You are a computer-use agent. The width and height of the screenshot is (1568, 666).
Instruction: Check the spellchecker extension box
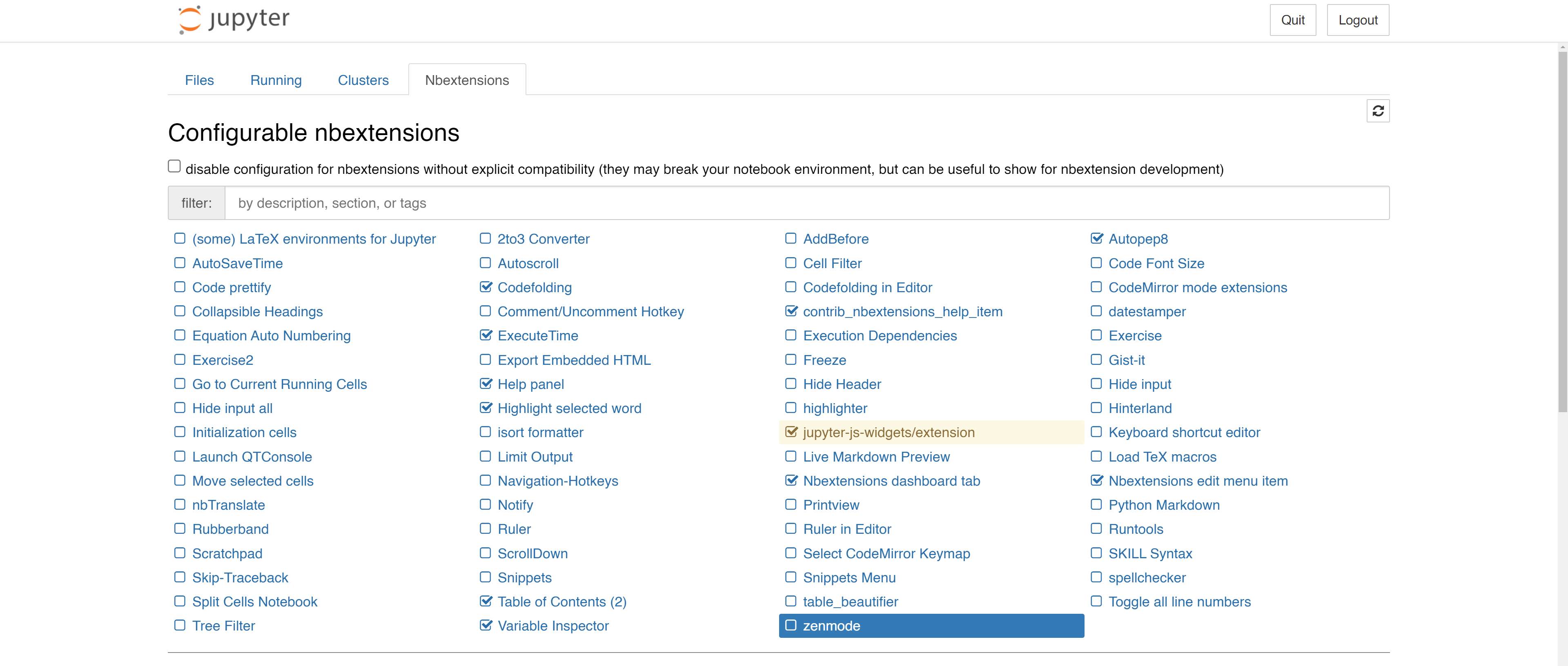coord(1096,577)
